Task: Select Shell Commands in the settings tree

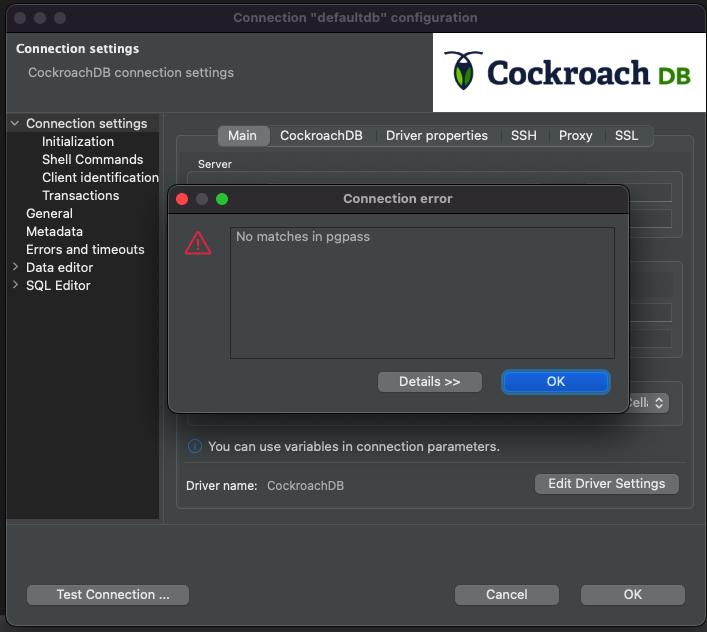Action: tap(92, 160)
